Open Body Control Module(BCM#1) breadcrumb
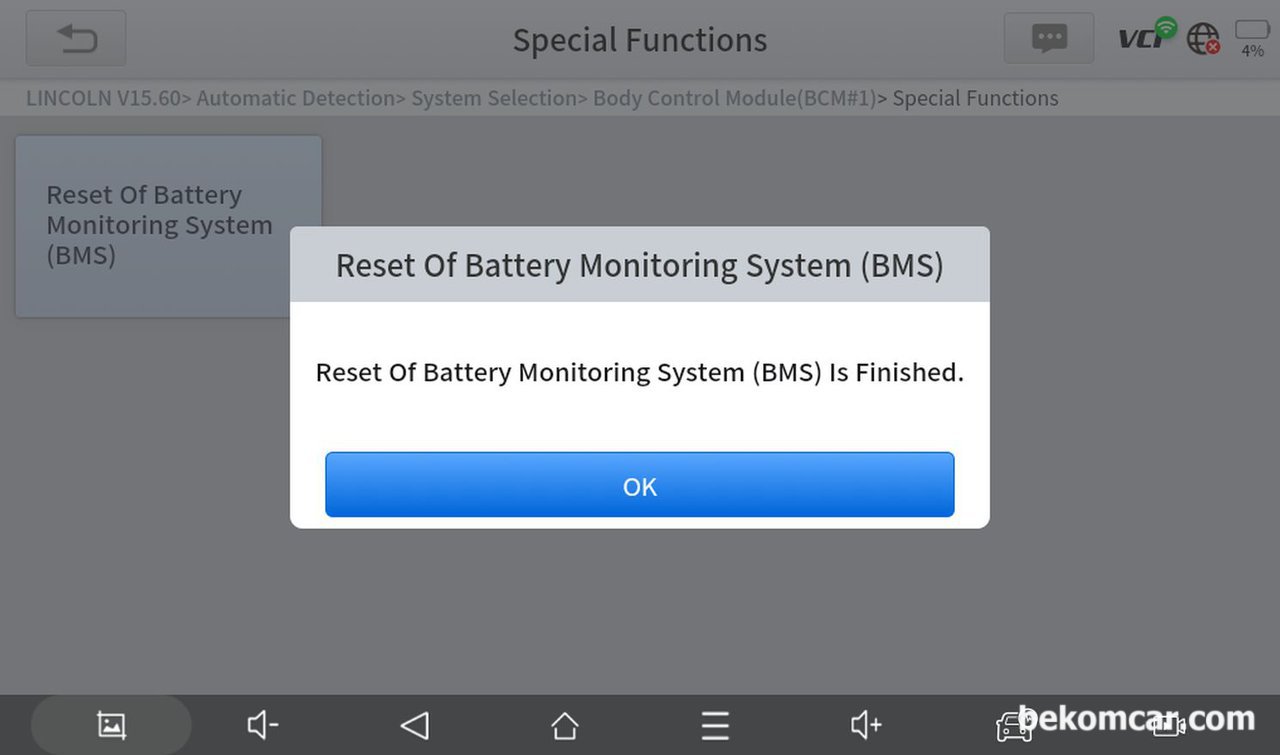This screenshot has width=1280, height=755. click(734, 98)
